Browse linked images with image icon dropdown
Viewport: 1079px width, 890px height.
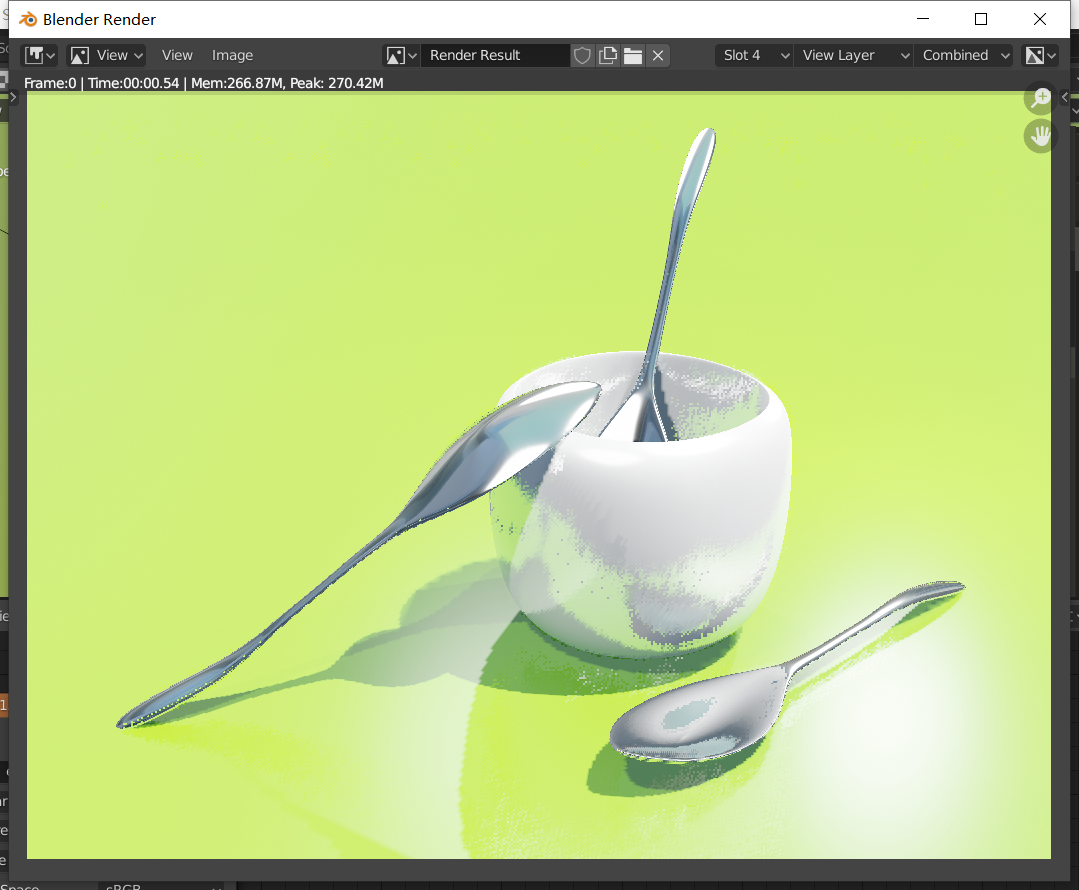[x=401, y=55]
